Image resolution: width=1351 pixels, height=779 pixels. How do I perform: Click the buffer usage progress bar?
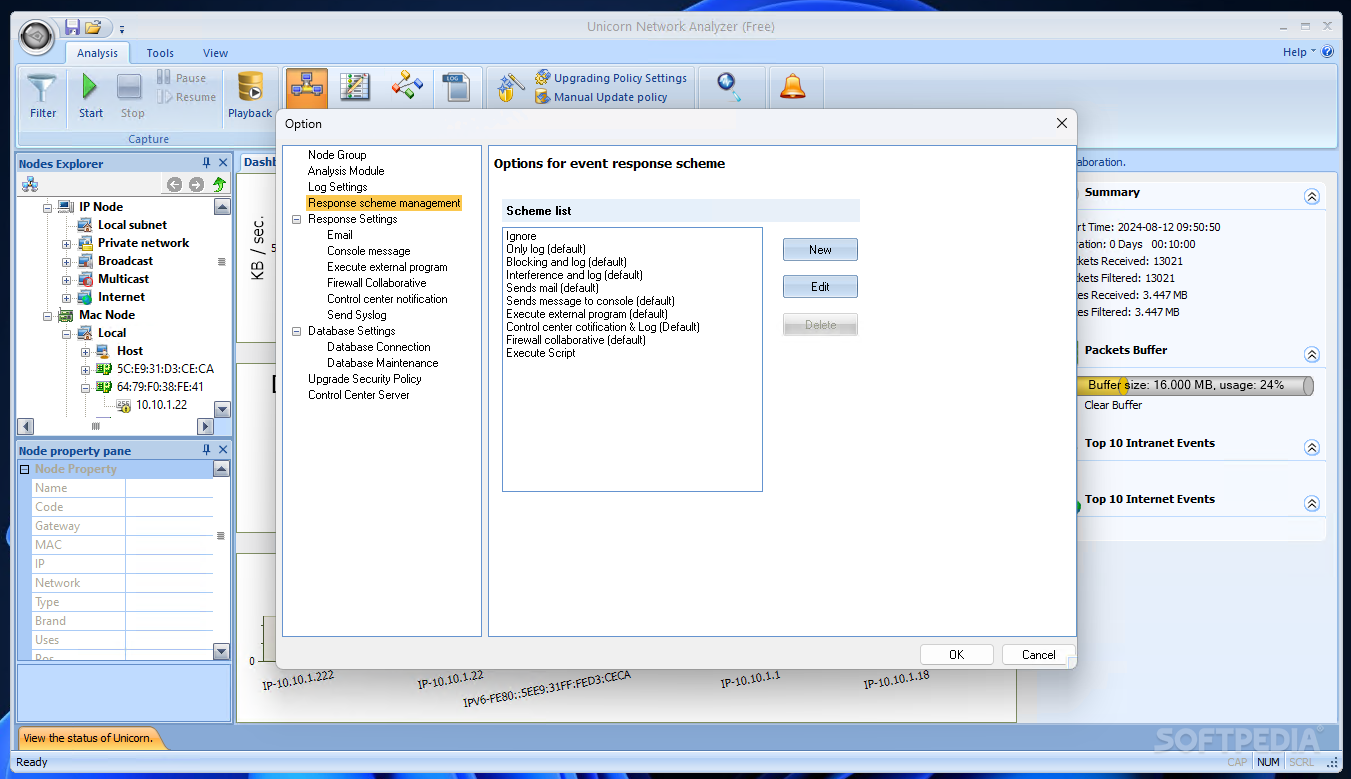tap(1194, 385)
